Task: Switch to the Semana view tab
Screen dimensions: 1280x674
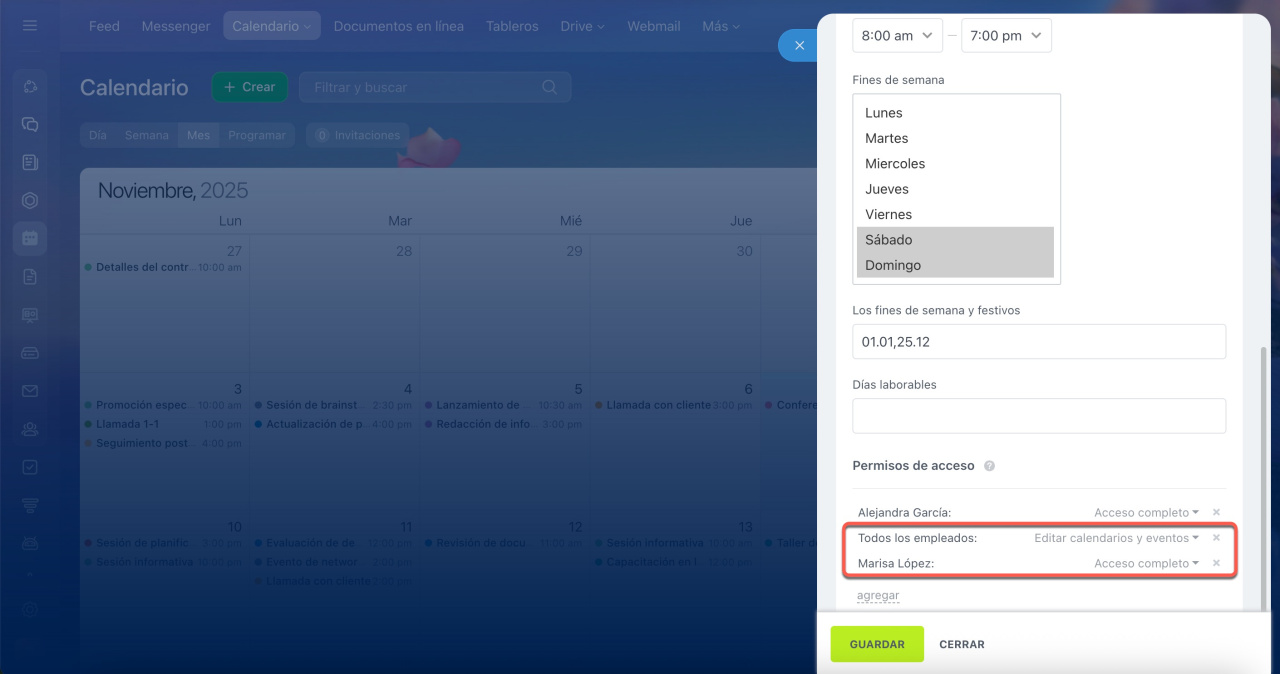Action: 146,135
